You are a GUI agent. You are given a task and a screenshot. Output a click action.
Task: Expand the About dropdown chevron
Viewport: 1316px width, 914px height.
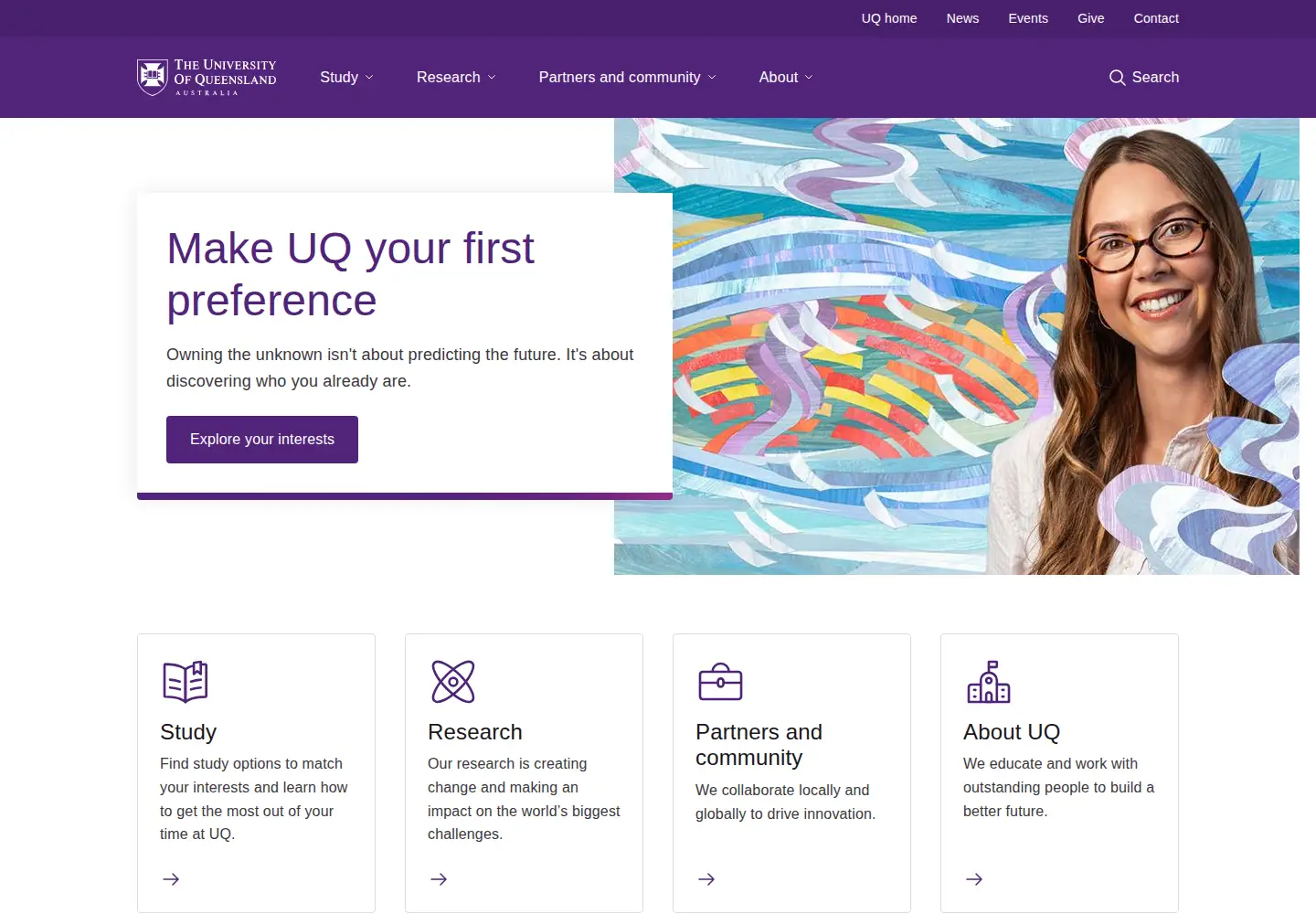click(x=809, y=78)
